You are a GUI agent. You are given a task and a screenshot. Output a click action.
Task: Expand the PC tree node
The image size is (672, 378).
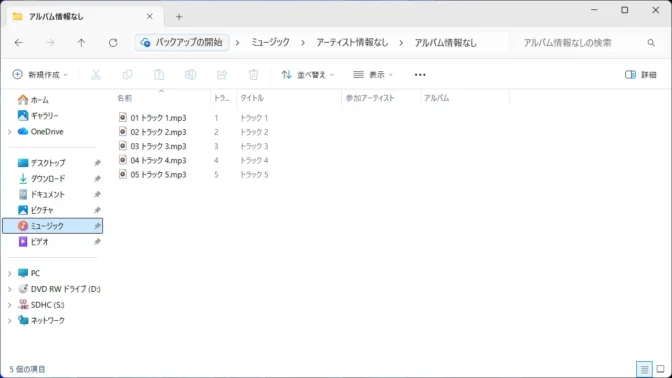pos(9,273)
